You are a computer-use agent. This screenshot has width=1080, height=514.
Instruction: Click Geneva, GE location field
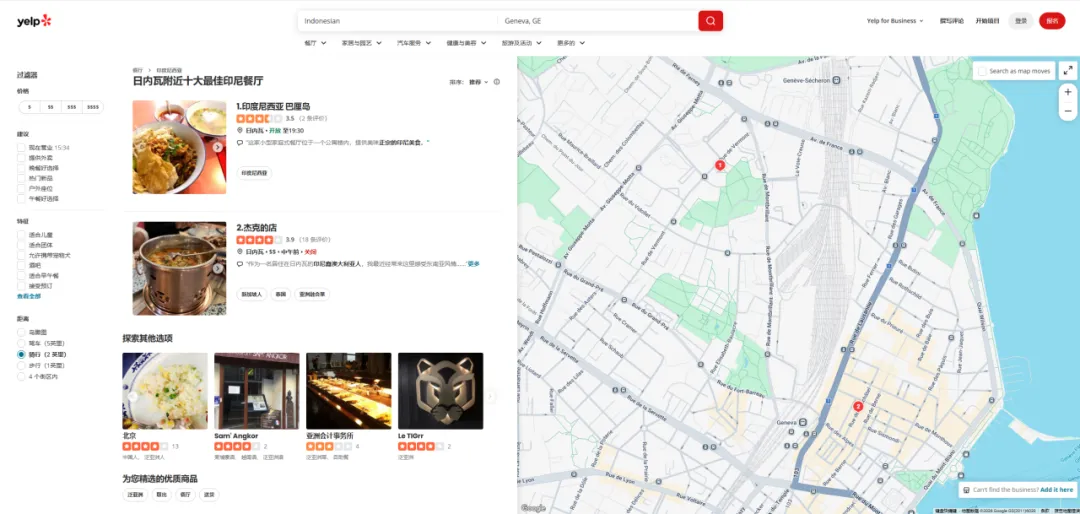tap(598, 21)
